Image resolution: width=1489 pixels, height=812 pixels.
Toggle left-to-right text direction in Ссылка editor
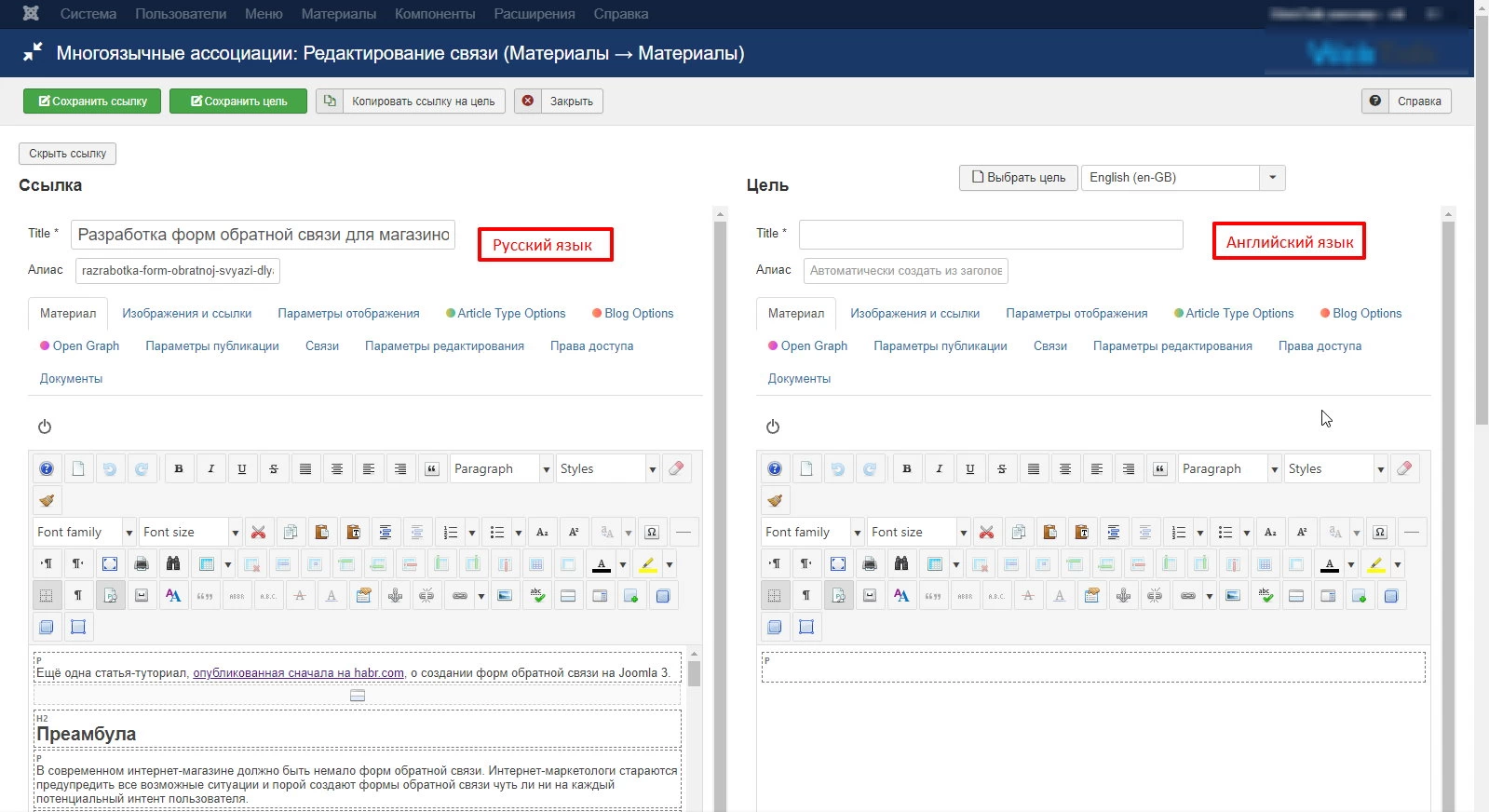[47, 563]
